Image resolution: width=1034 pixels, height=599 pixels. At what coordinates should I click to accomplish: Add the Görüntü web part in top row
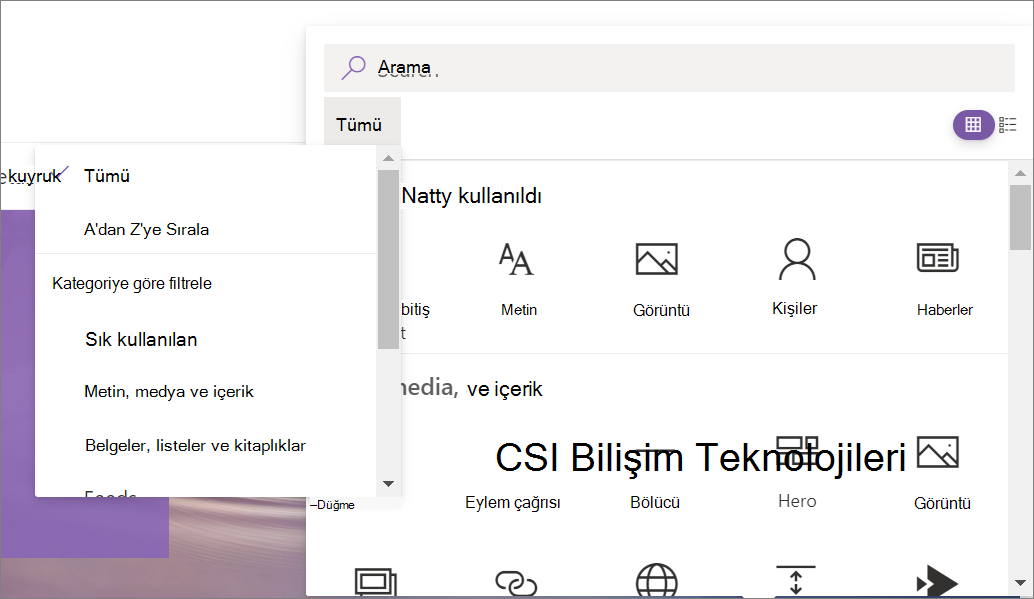click(x=659, y=280)
